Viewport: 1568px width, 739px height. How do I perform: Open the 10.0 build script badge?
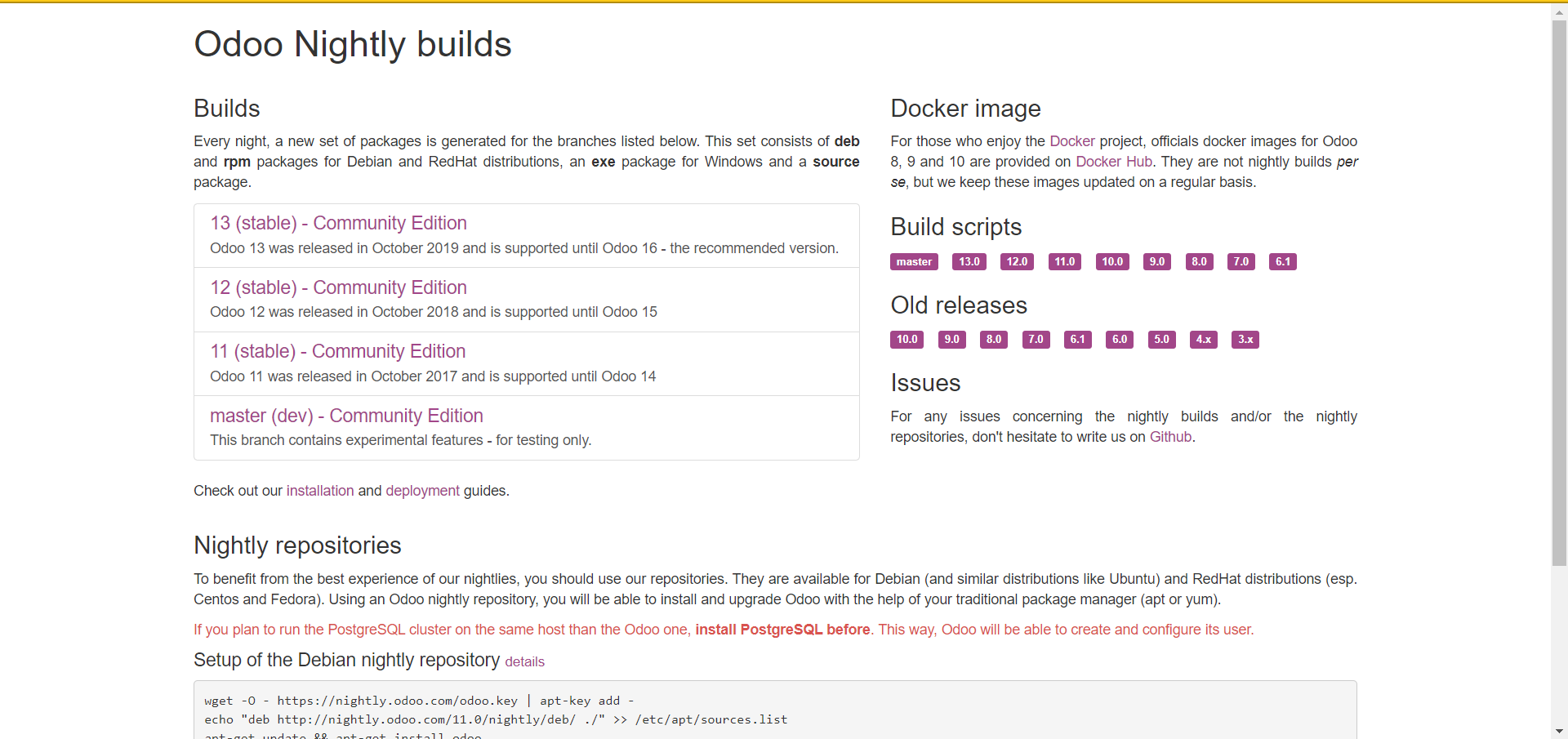point(1112,262)
